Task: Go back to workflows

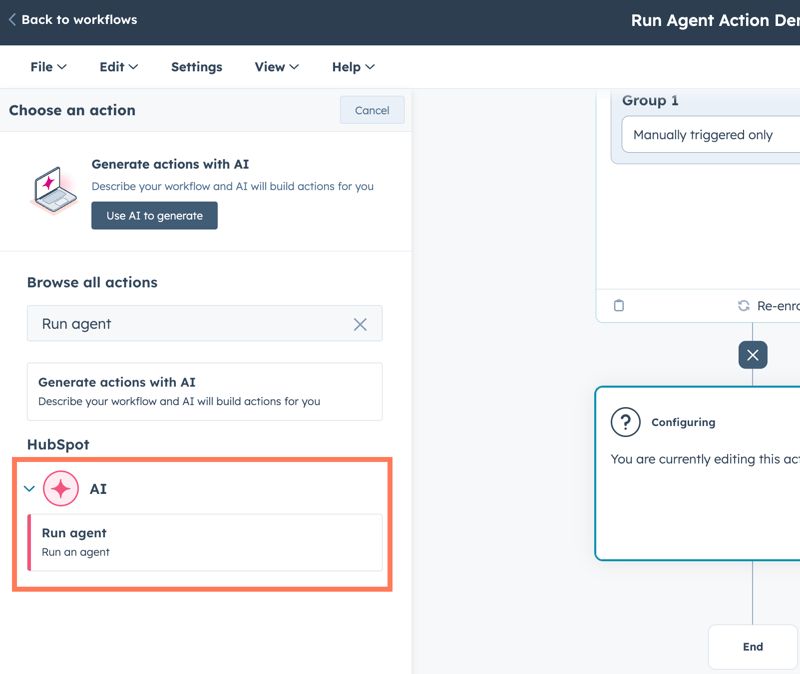Action: pyautogui.click(x=73, y=19)
